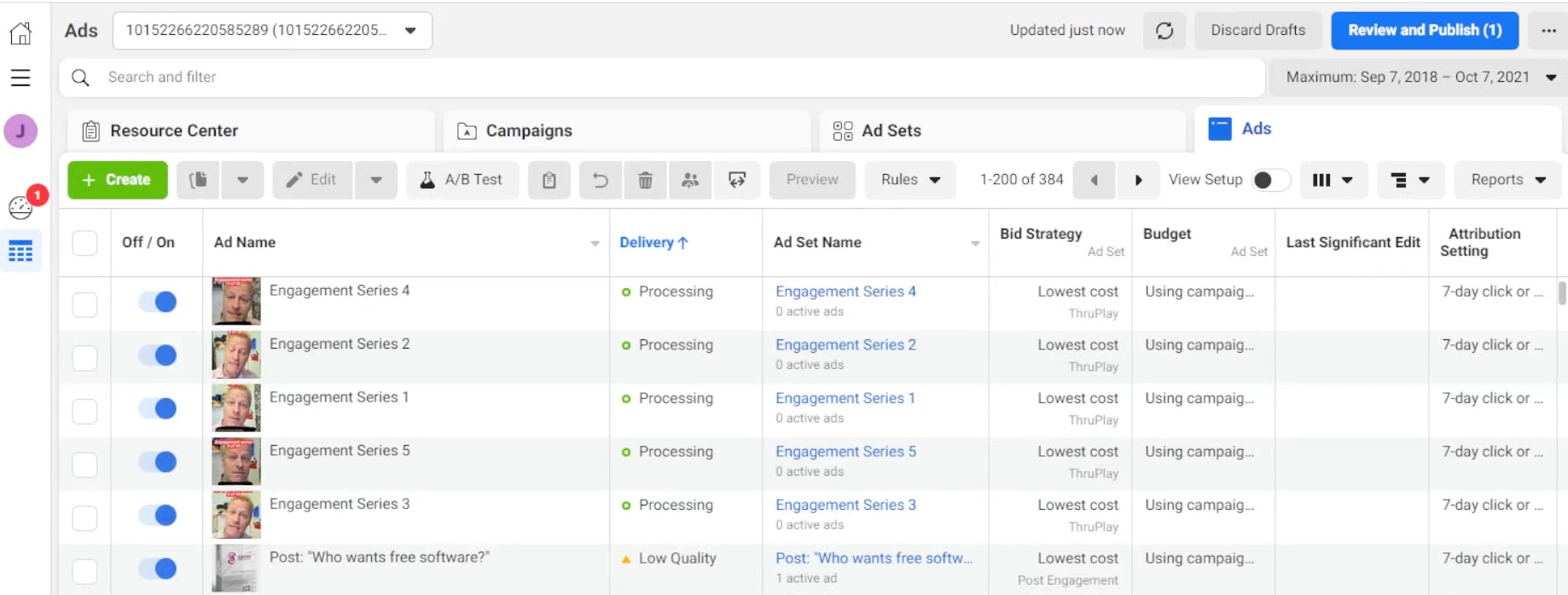Viewport: 1568px width, 595px height.
Task: Enable the View Setup switch
Action: point(1270,180)
